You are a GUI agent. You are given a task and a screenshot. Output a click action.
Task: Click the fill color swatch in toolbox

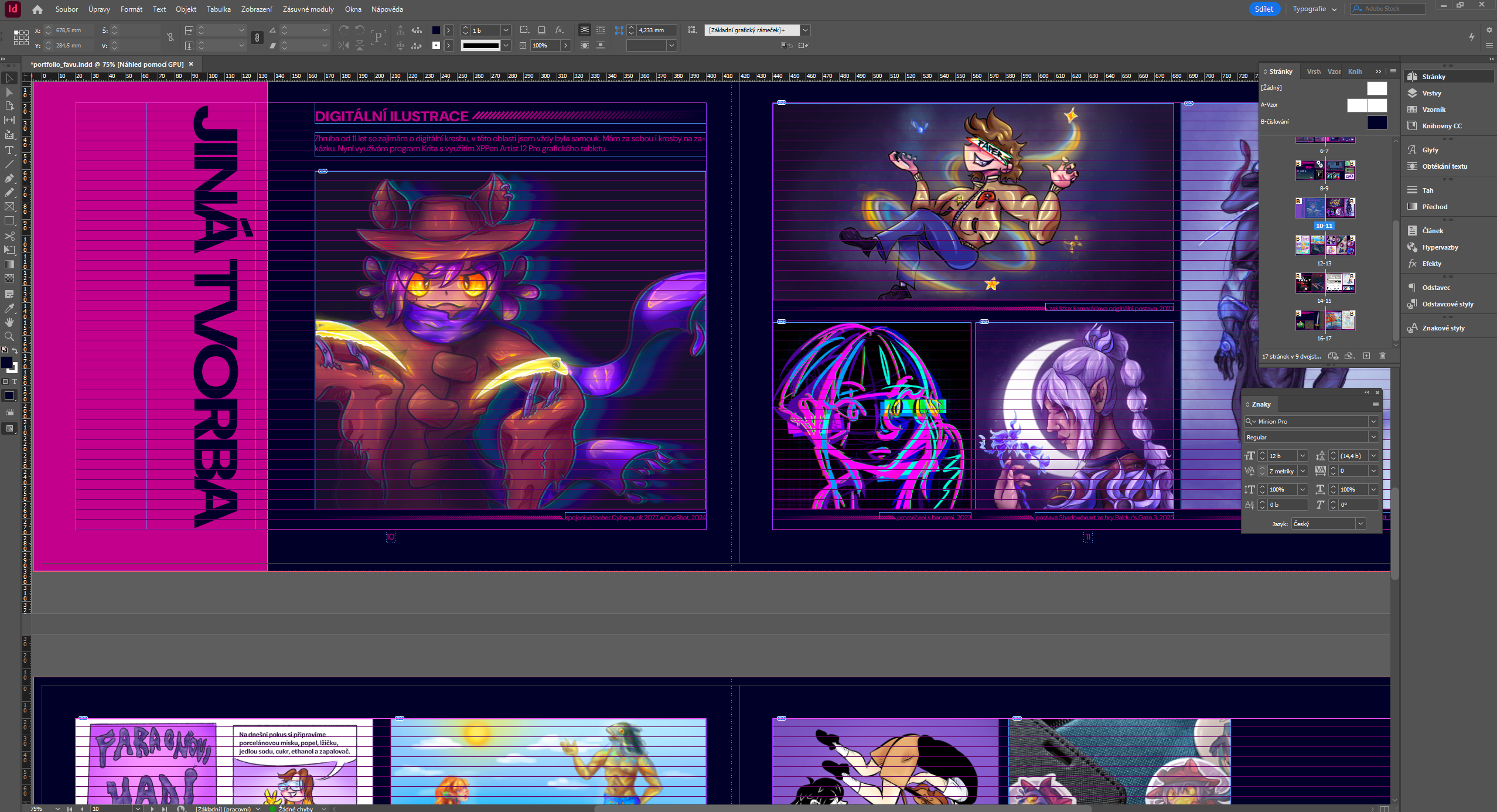tap(6, 363)
